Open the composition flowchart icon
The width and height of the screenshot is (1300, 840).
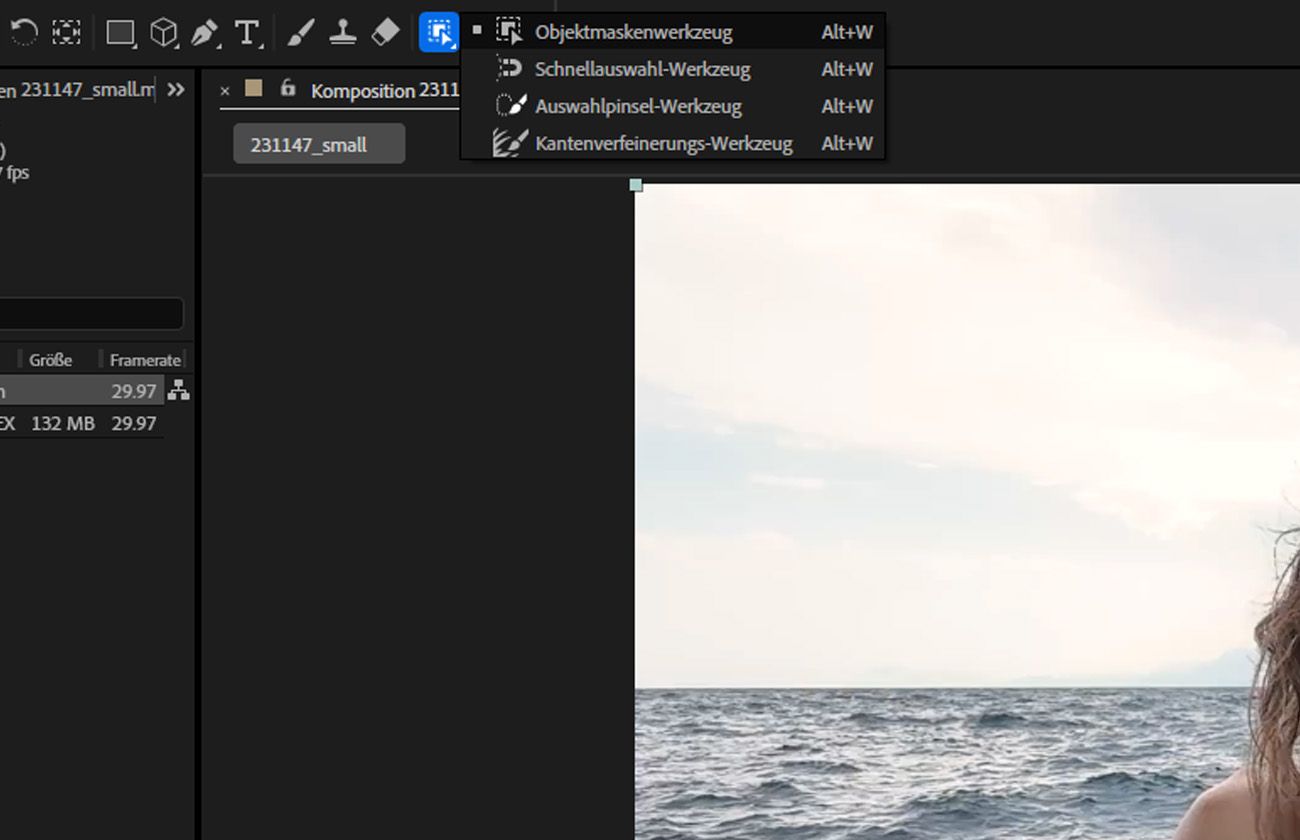(x=179, y=391)
